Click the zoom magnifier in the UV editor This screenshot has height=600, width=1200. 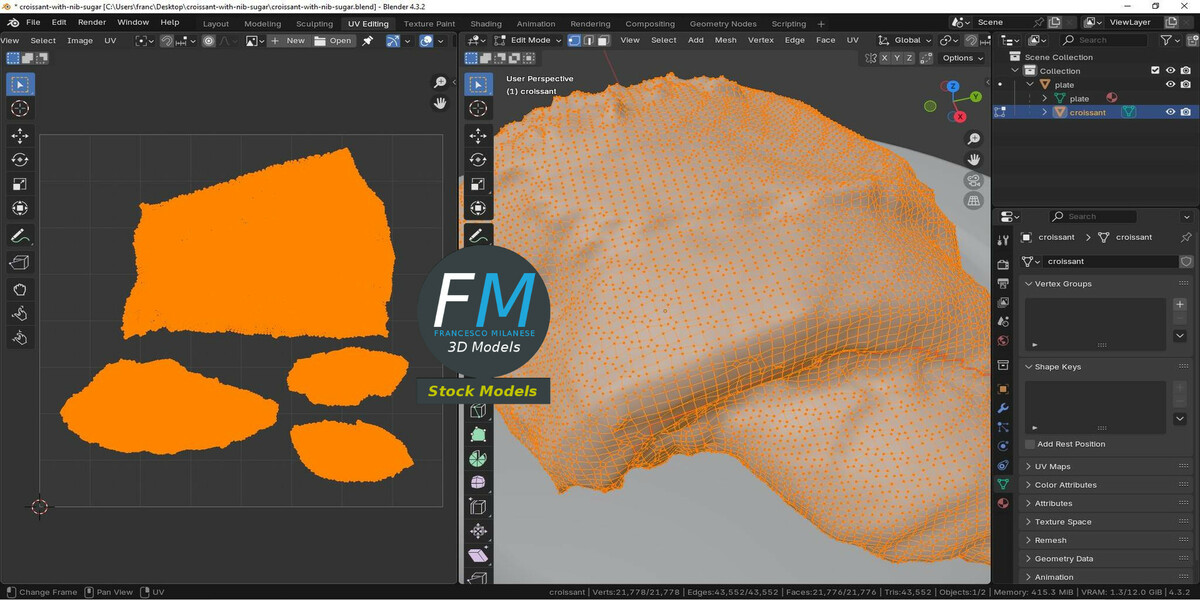point(440,82)
